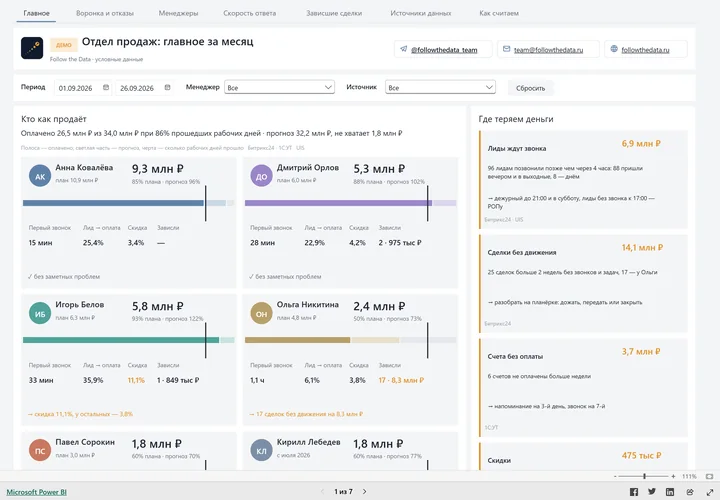Click the Где теряем деньги heading
The image size is (720, 500).
pos(516,119)
